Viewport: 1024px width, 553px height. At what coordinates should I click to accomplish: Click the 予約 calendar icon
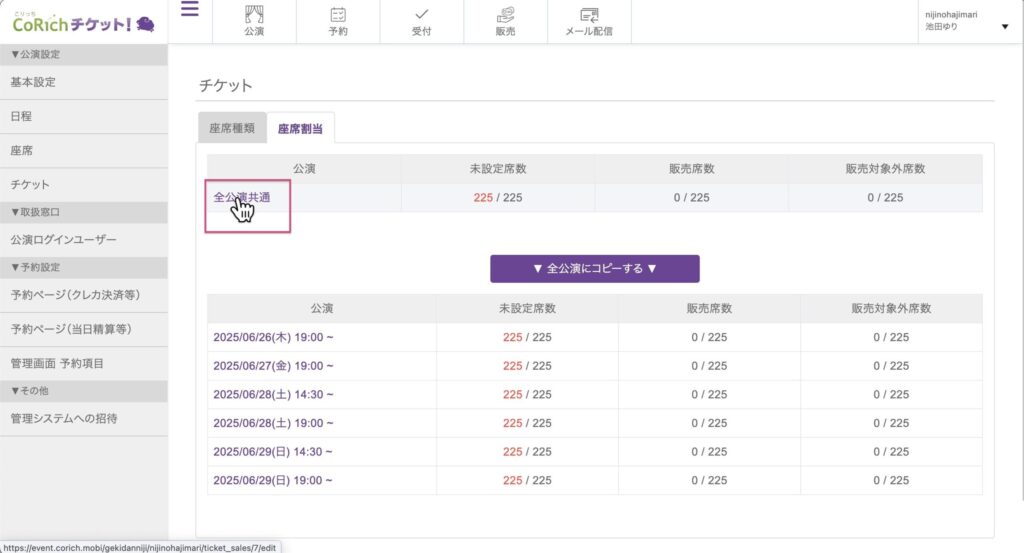[338, 15]
